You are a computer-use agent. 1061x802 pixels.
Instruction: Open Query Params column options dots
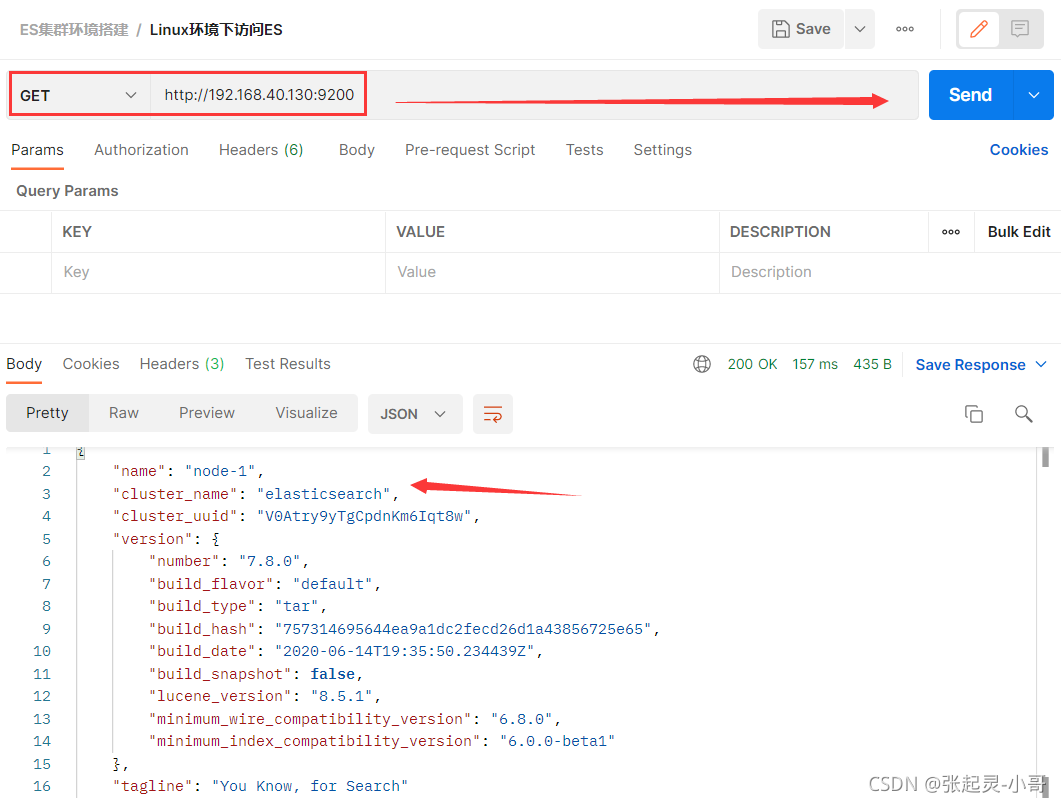(x=951, y=232)
